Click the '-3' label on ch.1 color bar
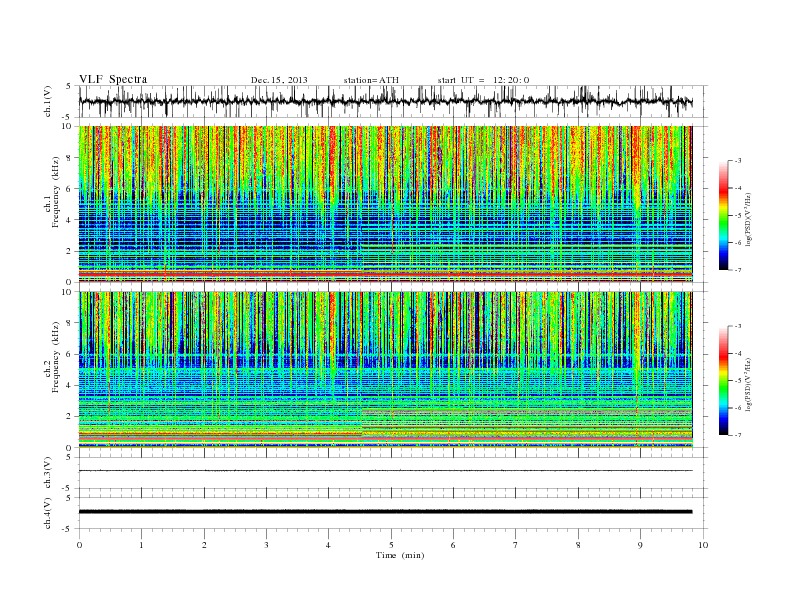Viewport: 792px width, 612px height. pyautogui.click(x=737, y=161)
